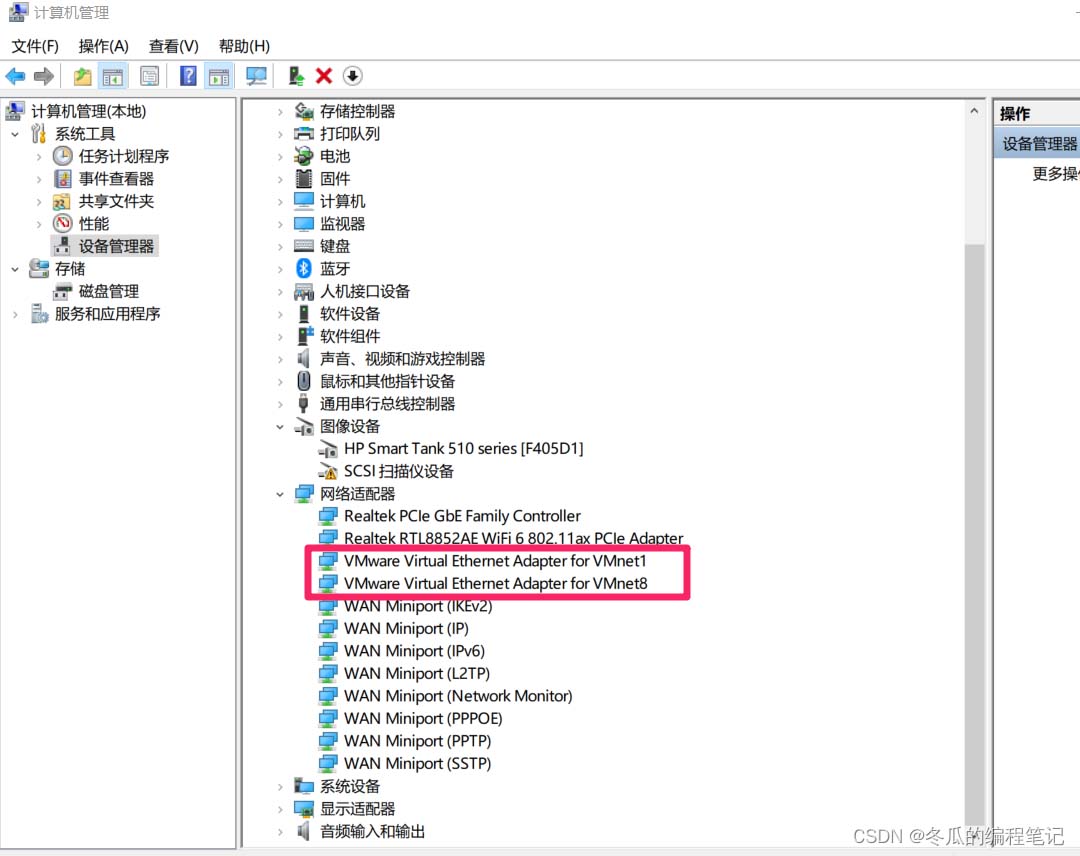The width and height of the screenshot is (1080, 856).
Task: Collapse the 存储 node in left tree
Action: (15, 269)
